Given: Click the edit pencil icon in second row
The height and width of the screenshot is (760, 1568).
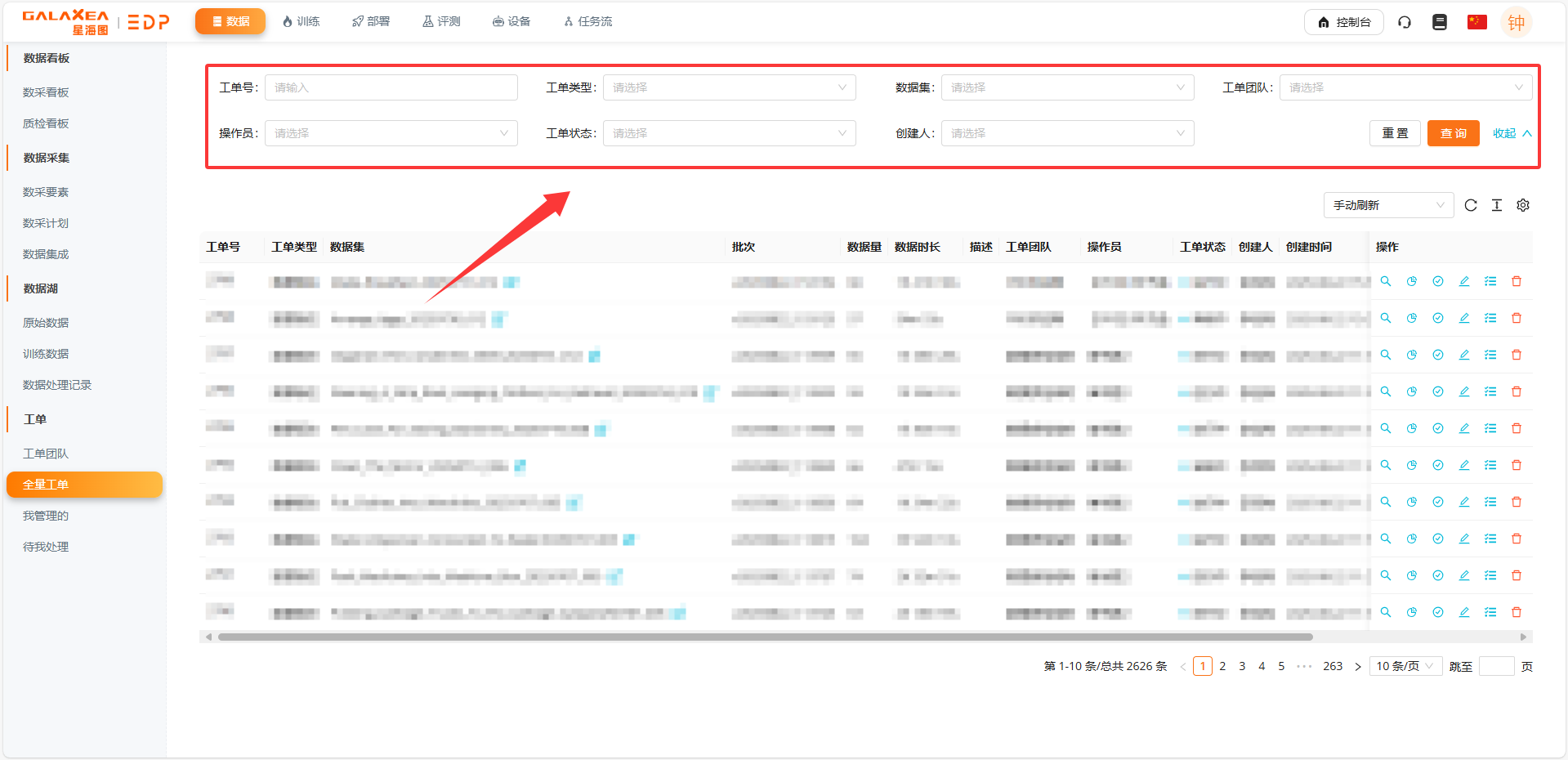Looking at the screenshot, I should [1464, 318].
